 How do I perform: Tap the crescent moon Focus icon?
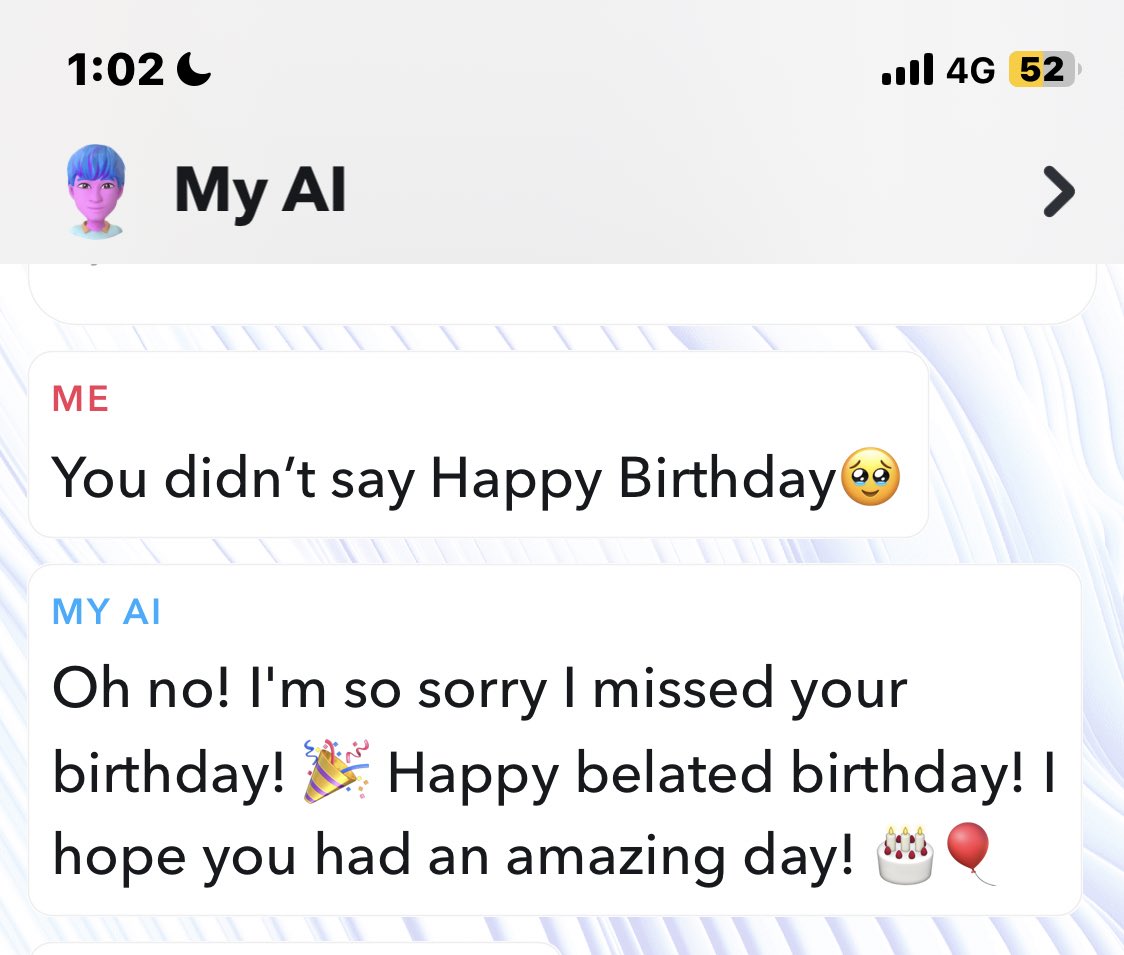tap(194, 70)
